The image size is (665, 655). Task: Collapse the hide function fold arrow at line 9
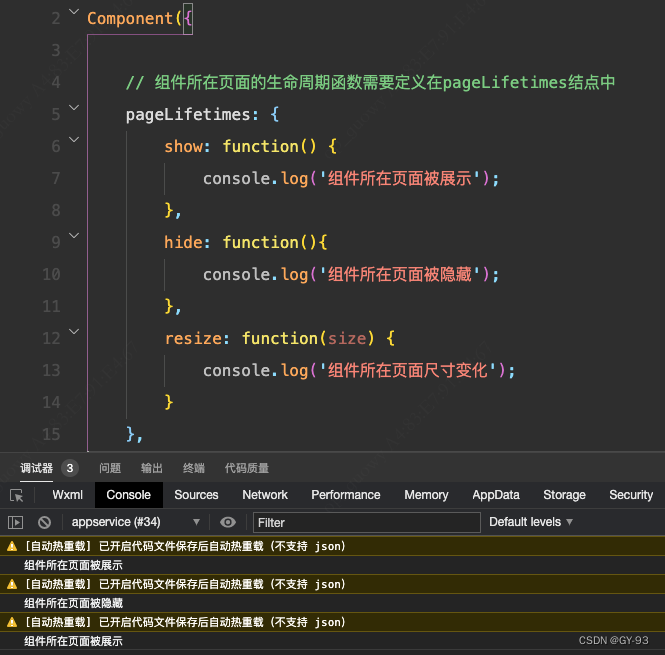coord(74,235)
